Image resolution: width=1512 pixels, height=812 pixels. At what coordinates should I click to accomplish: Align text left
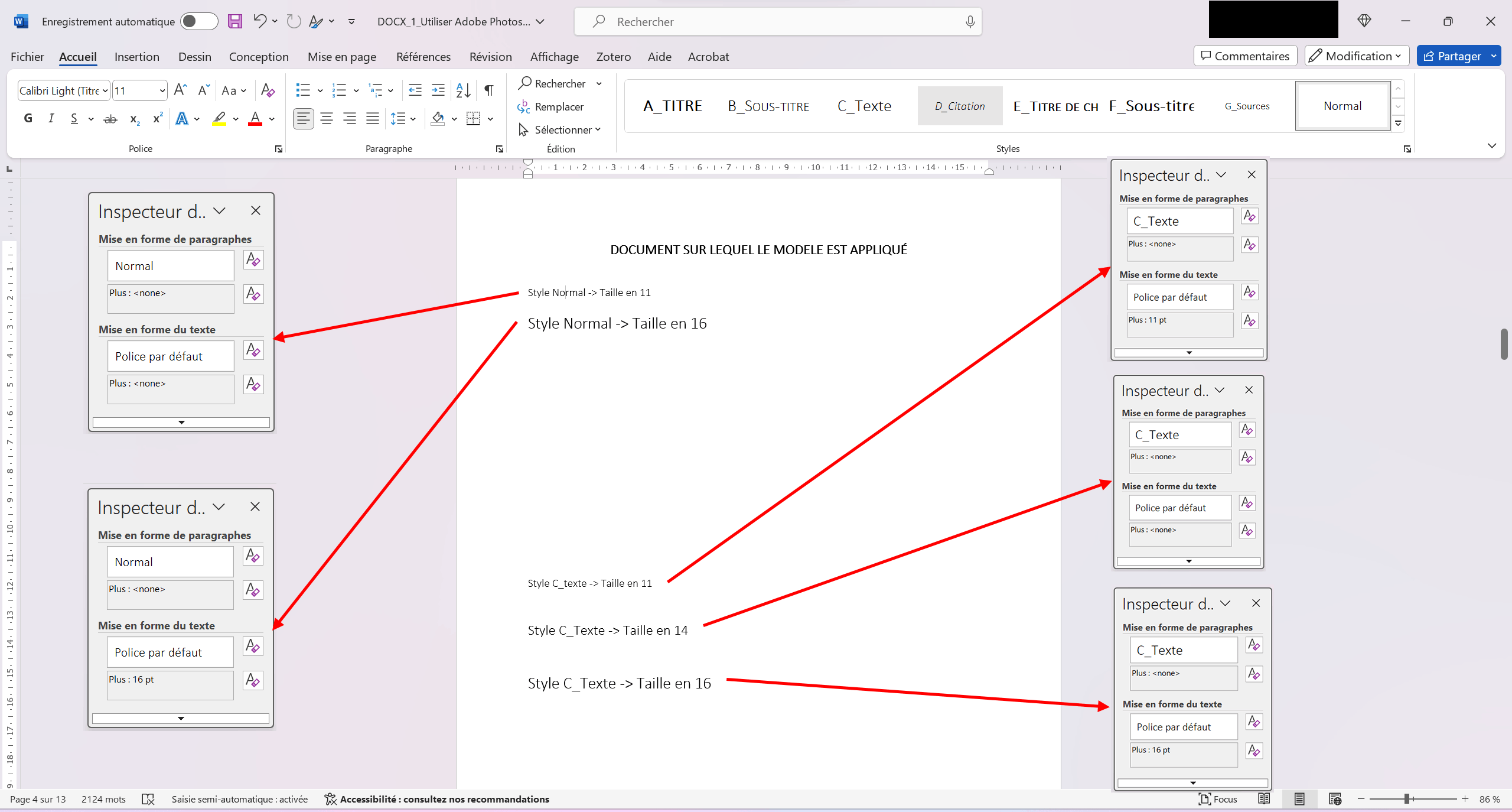click(303, 119)
